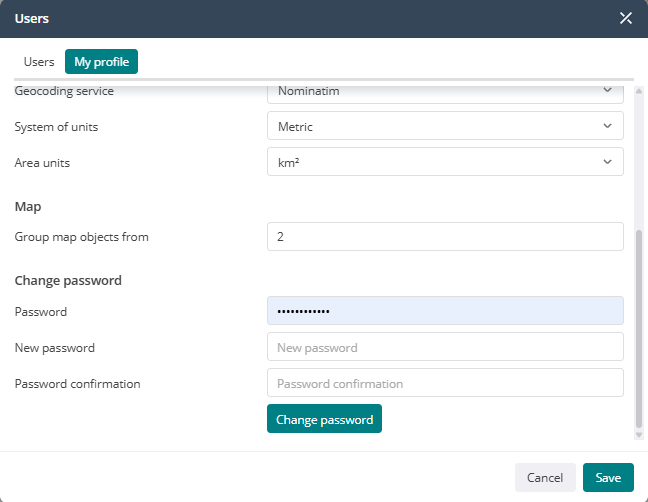Click the Password confirmation input
The width and height of the screenshot is (648, 502).
[445, 383]
